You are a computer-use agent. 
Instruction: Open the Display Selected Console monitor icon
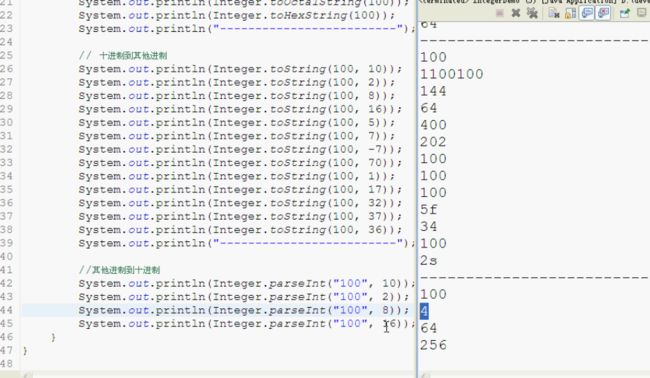(641, 13)
